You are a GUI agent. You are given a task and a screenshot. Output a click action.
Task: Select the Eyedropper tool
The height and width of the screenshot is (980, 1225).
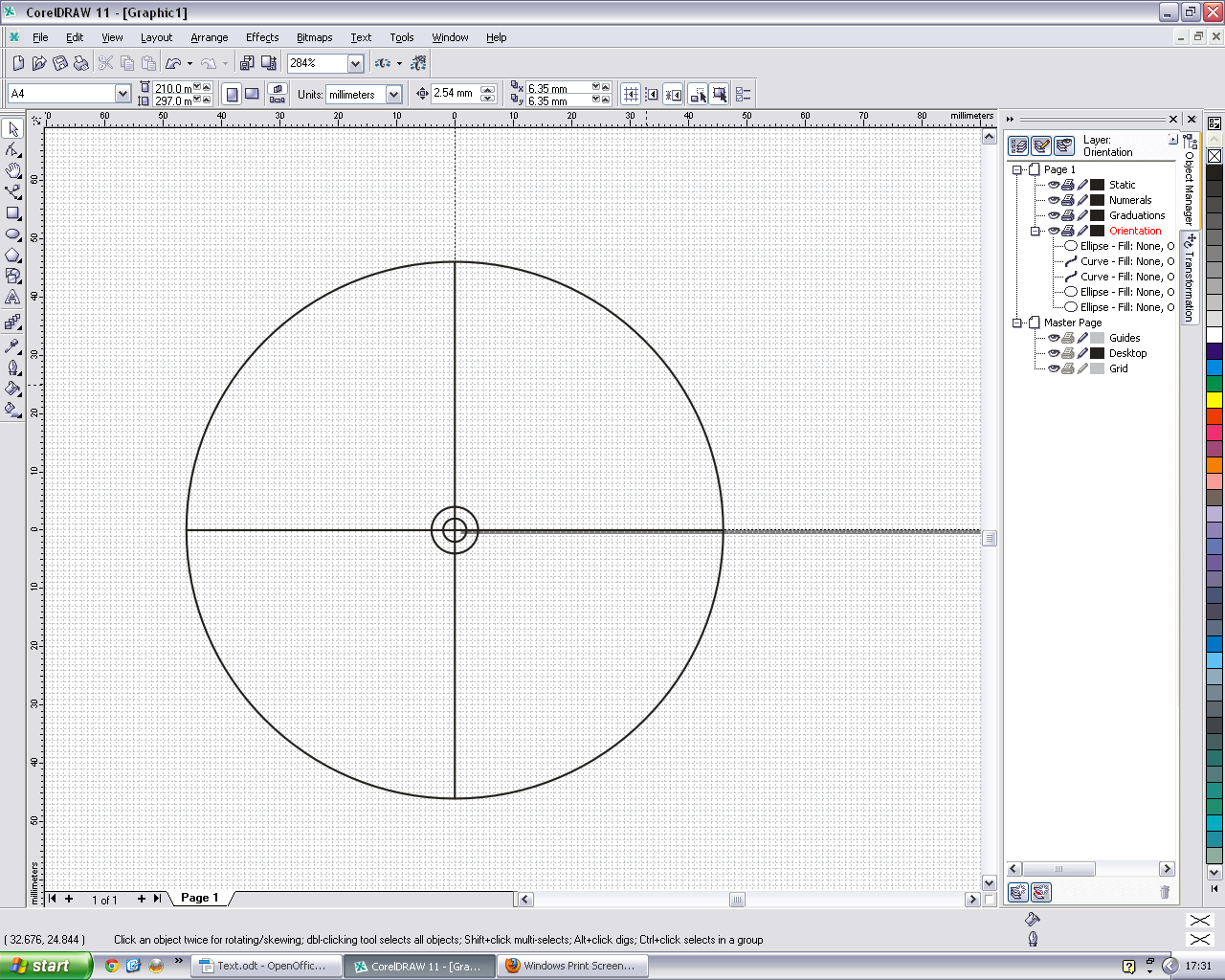coord(12,346)
